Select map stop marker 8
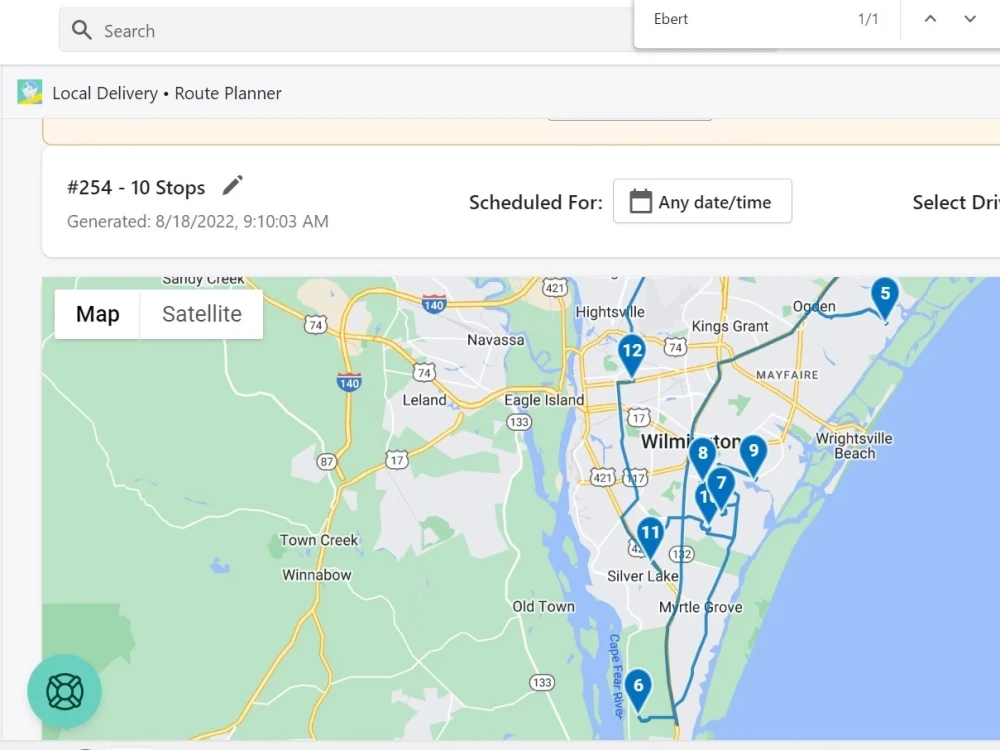The image size is (1000, 750). point(702,457)
